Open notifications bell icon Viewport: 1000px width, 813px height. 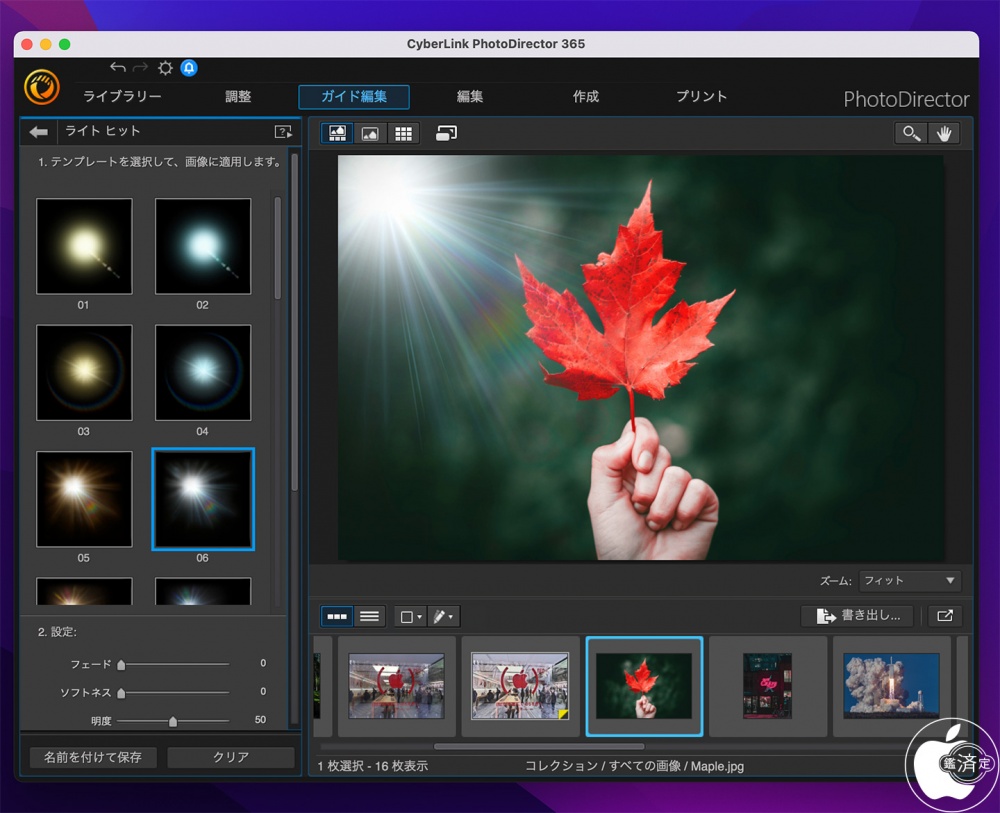tap(189, 68)
